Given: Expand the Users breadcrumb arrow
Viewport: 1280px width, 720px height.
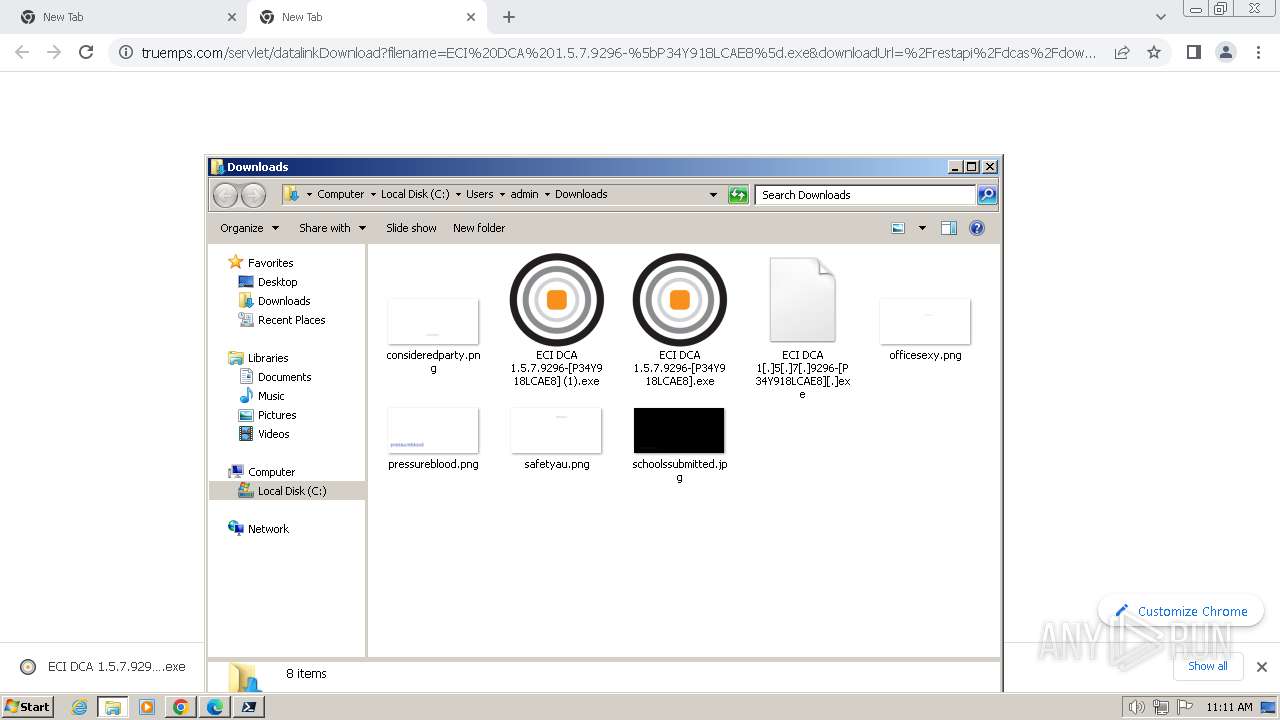Looking at the screenshot, I should click(x=502, y=195).
